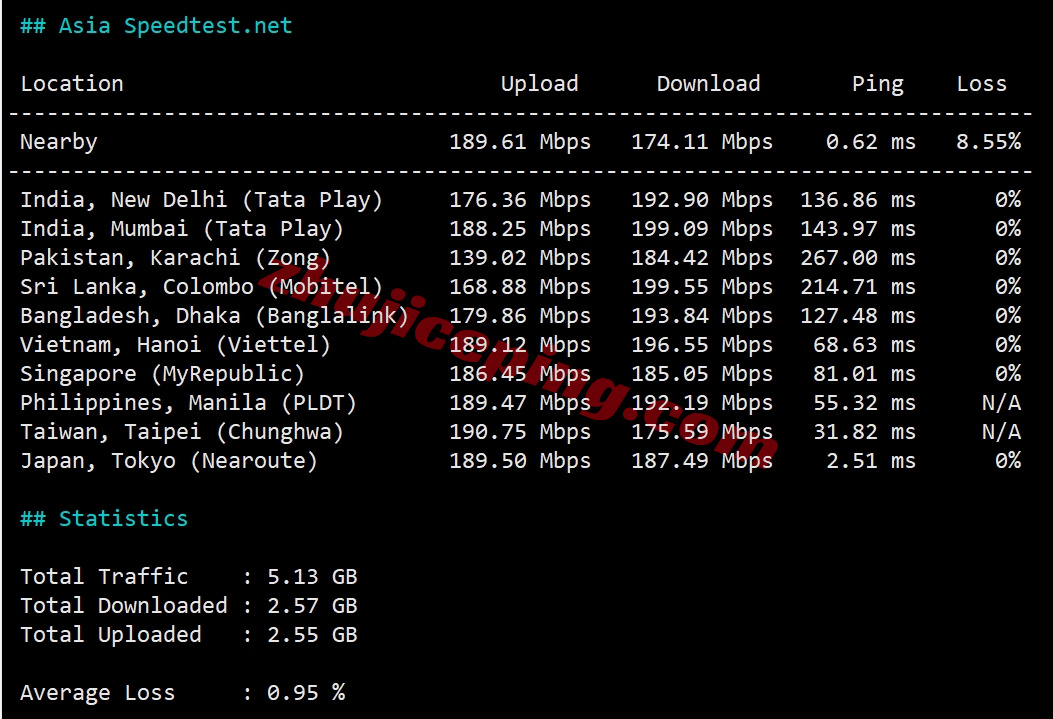Click the 8.55% loss value
Viewport: 1053px width, 719px height.
pyautogui.click(x=988, y=142)
